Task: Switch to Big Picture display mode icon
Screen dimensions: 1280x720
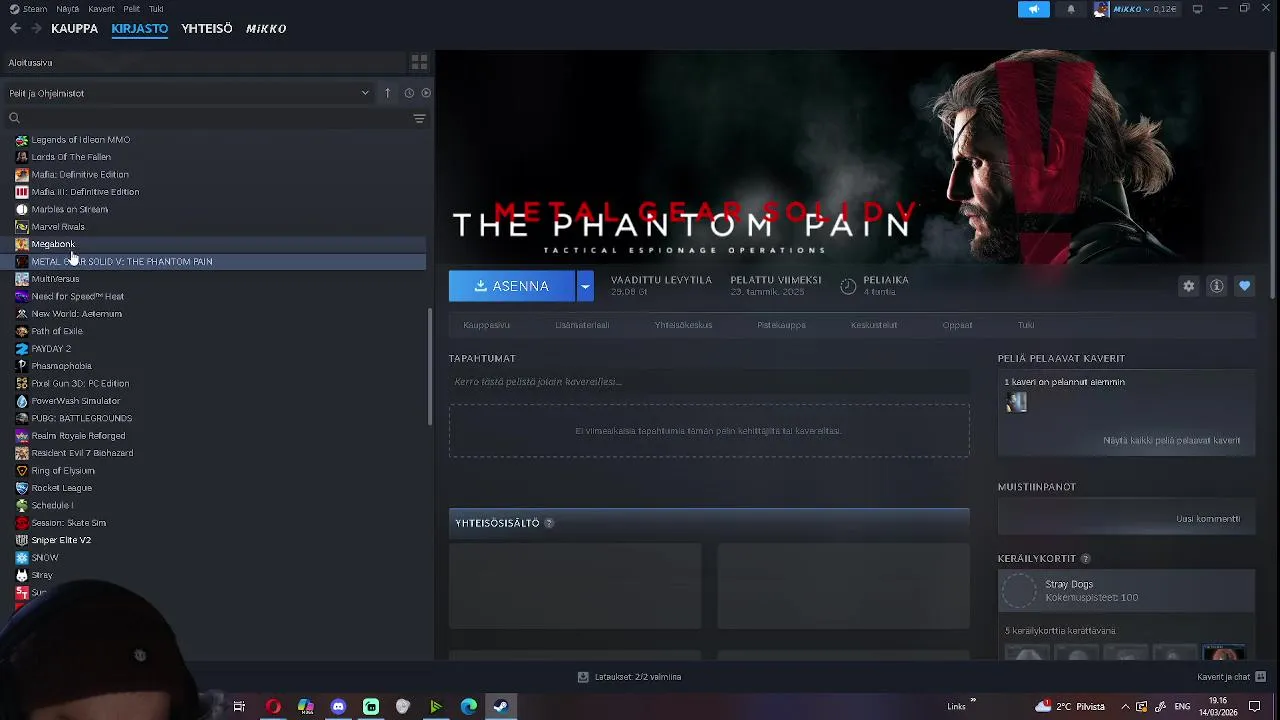Action: [x=1197, y=9]
